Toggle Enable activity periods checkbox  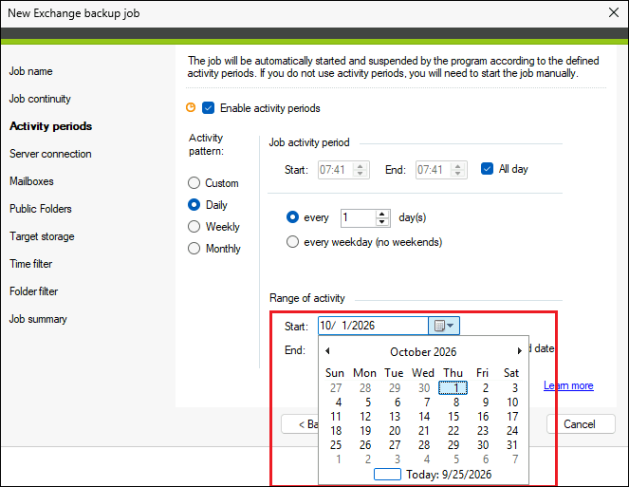coord(208,108)
